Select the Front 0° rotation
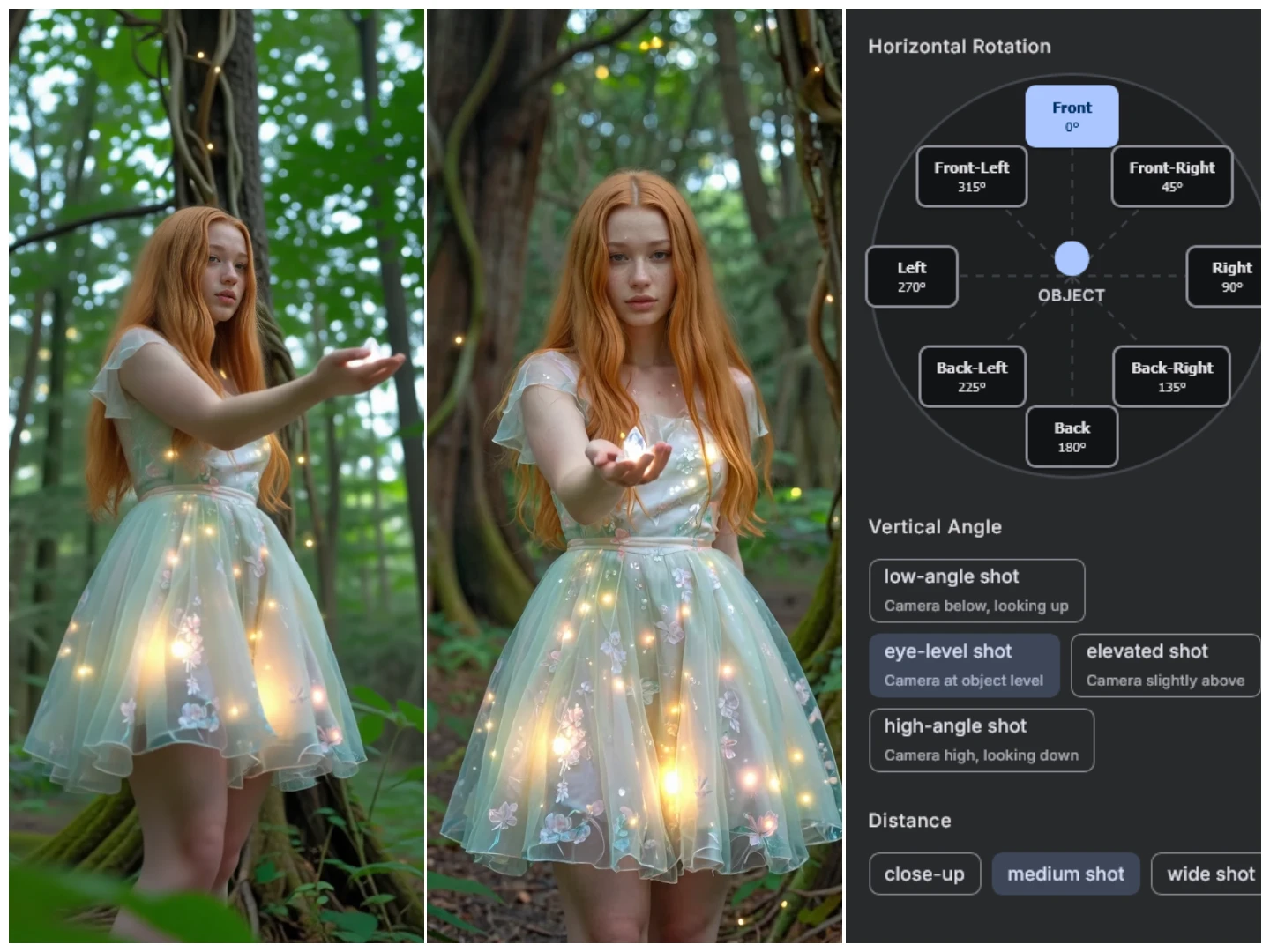 pyautogui.click(x=1072, y=116)
